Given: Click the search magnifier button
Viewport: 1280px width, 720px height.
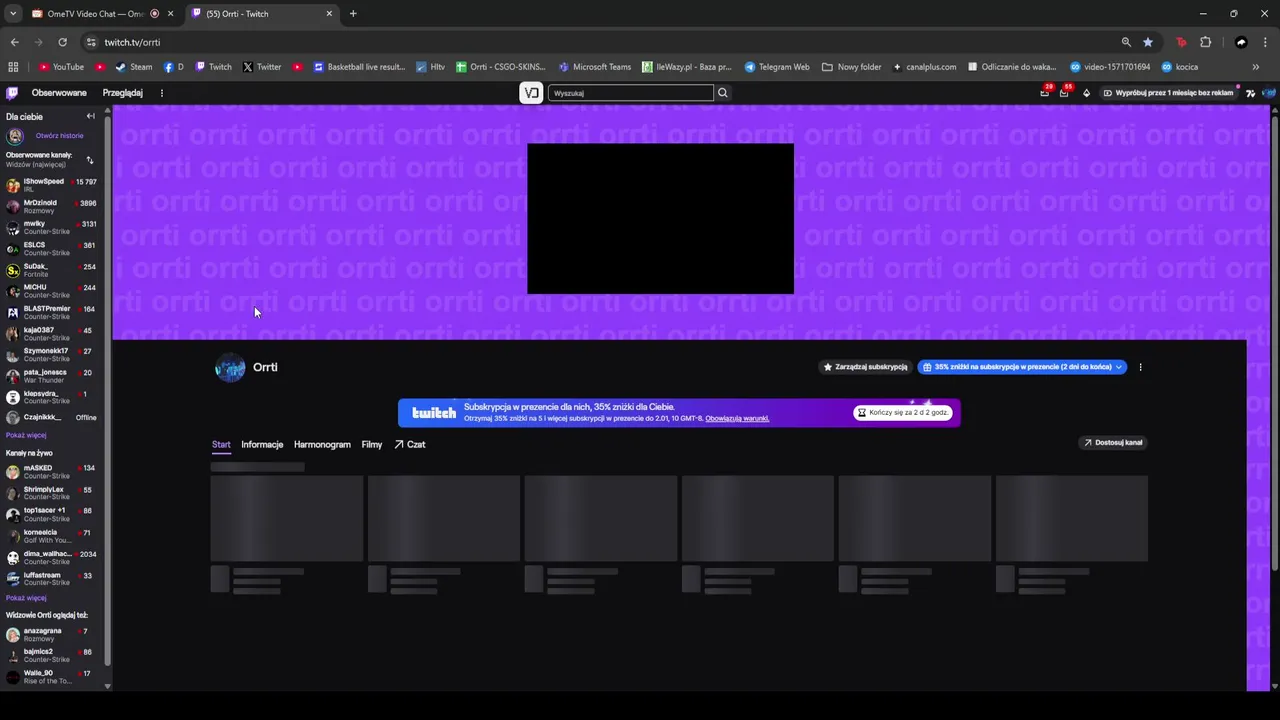Looking at the screenshot, I should click(723, 93).
